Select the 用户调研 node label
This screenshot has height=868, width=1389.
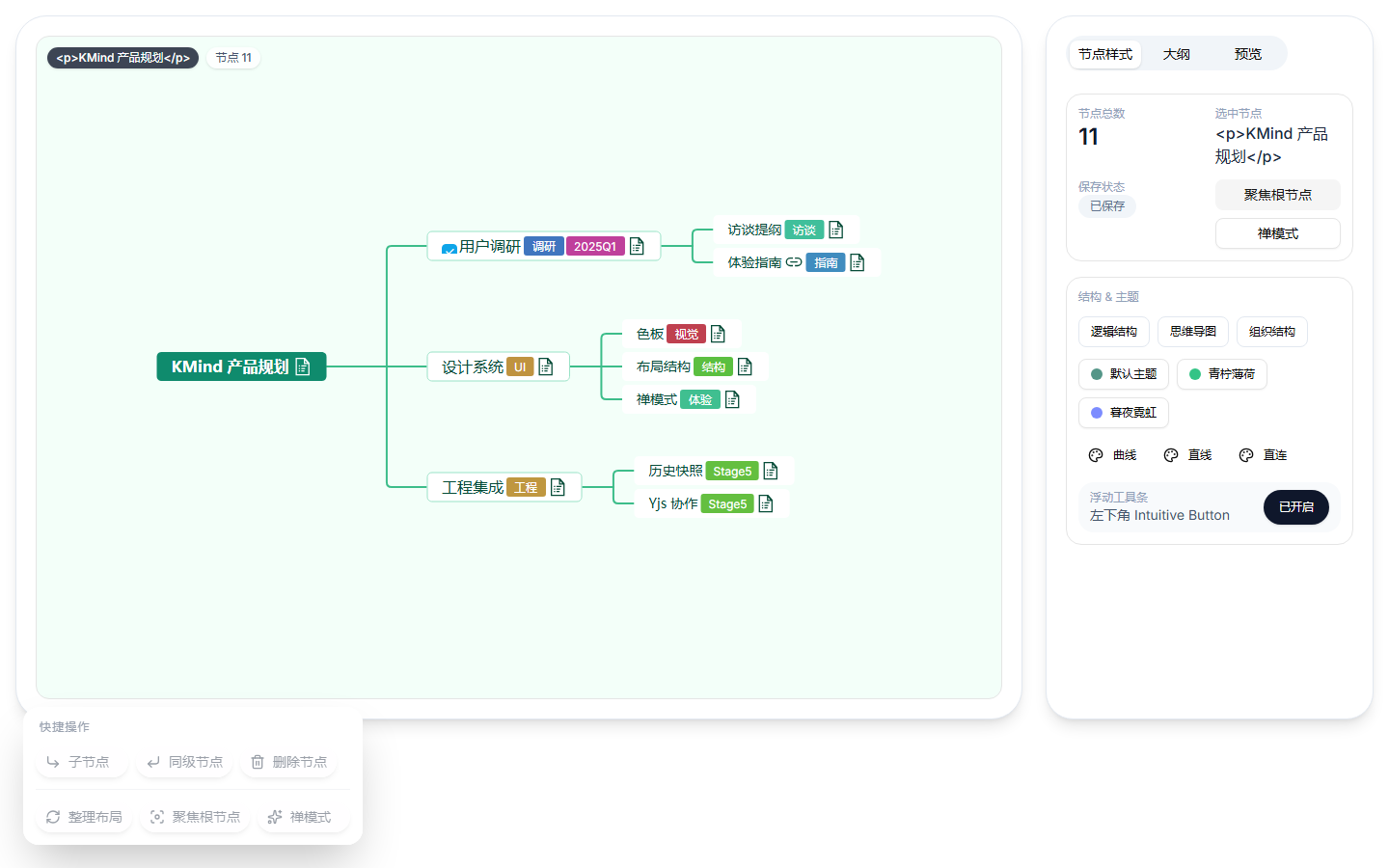pos(490,247)
